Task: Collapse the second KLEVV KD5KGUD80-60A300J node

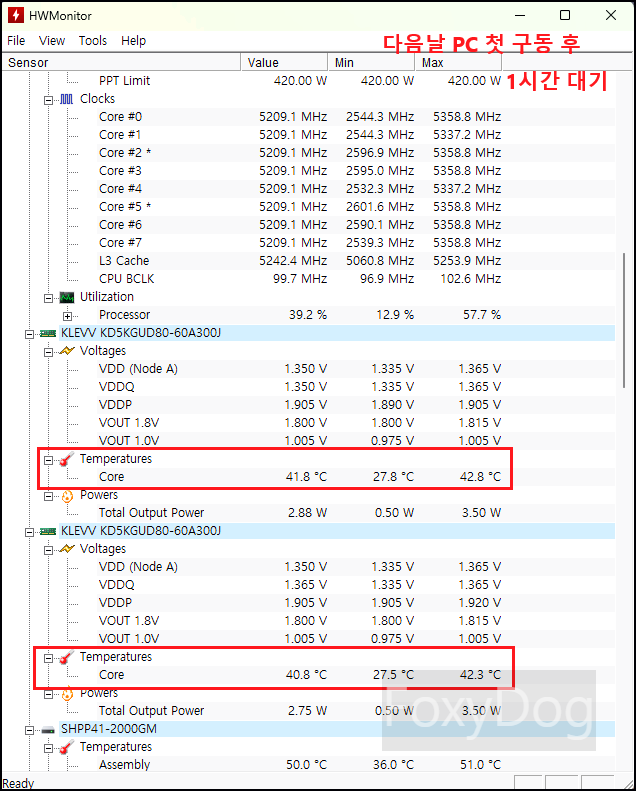Action: click(30, 532)
